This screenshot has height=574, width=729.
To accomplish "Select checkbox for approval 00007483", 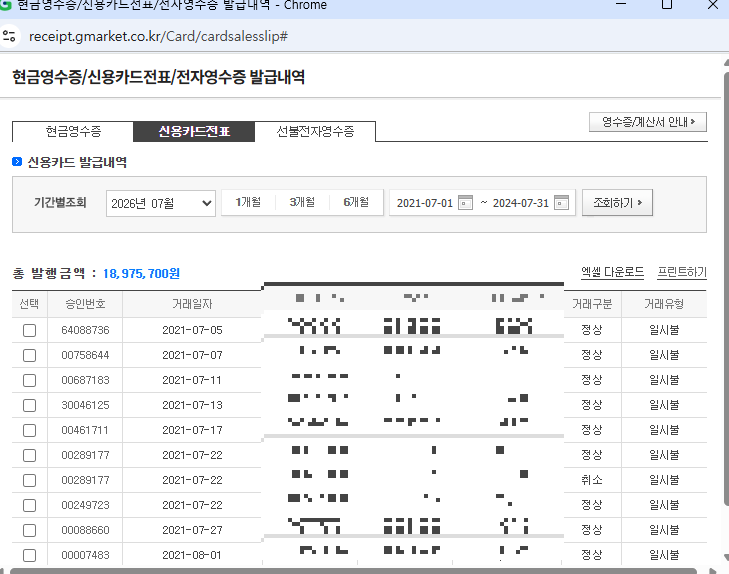I will coord(29,555).
